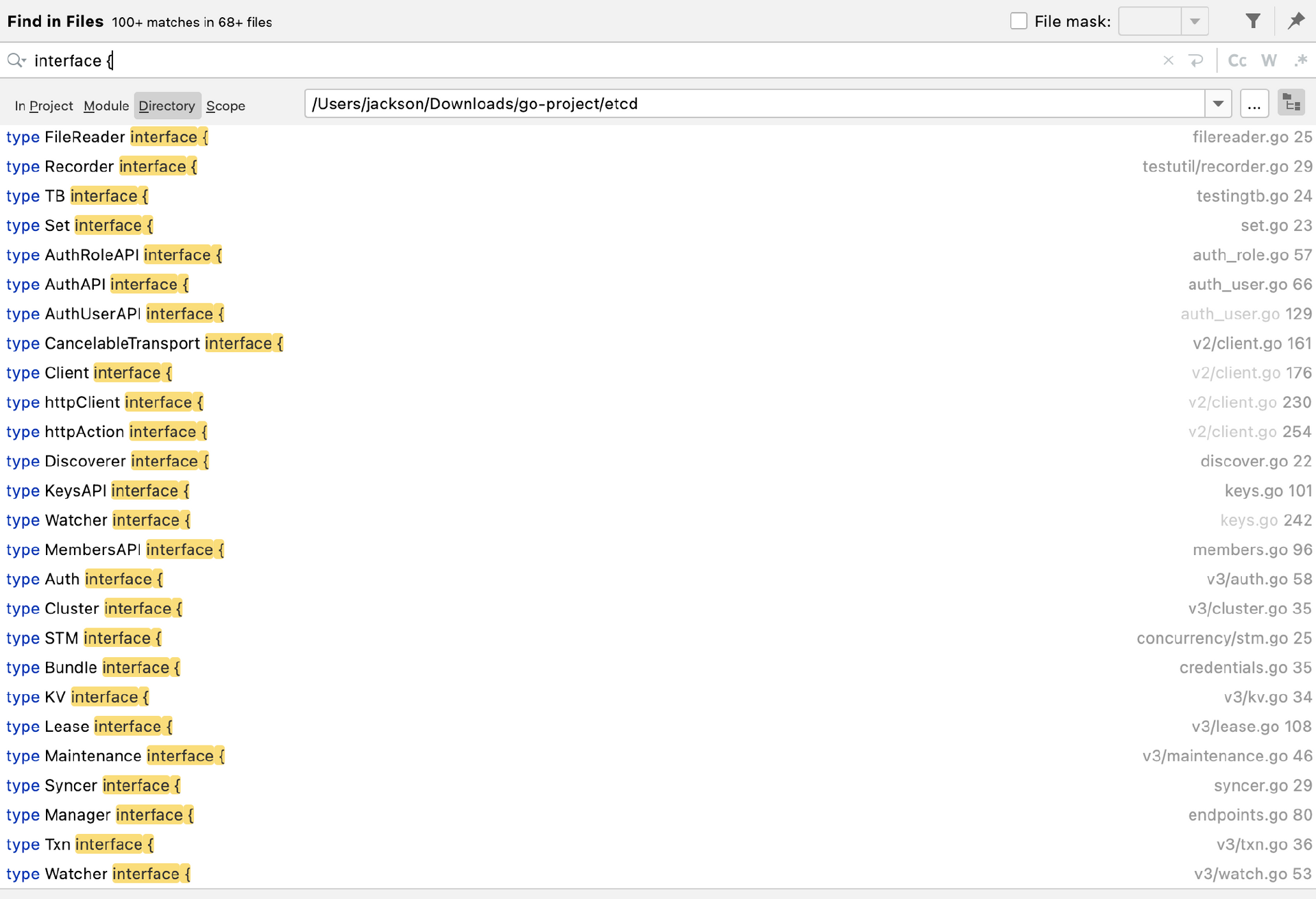Toggle recursive directory search icon
Screen dimensions: 1316x899
(x=1291, y=104)
